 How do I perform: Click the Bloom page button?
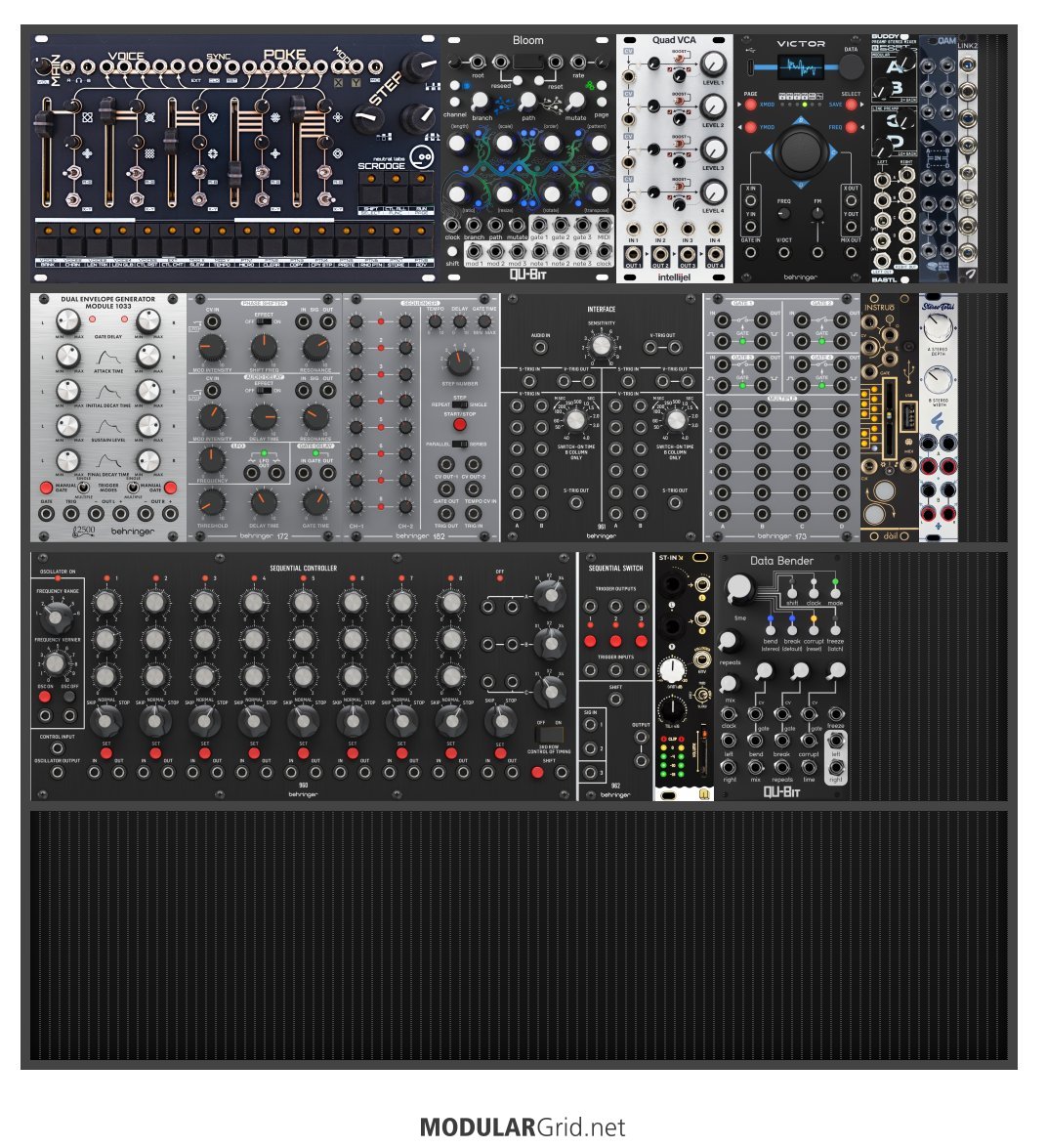[602, 104]
